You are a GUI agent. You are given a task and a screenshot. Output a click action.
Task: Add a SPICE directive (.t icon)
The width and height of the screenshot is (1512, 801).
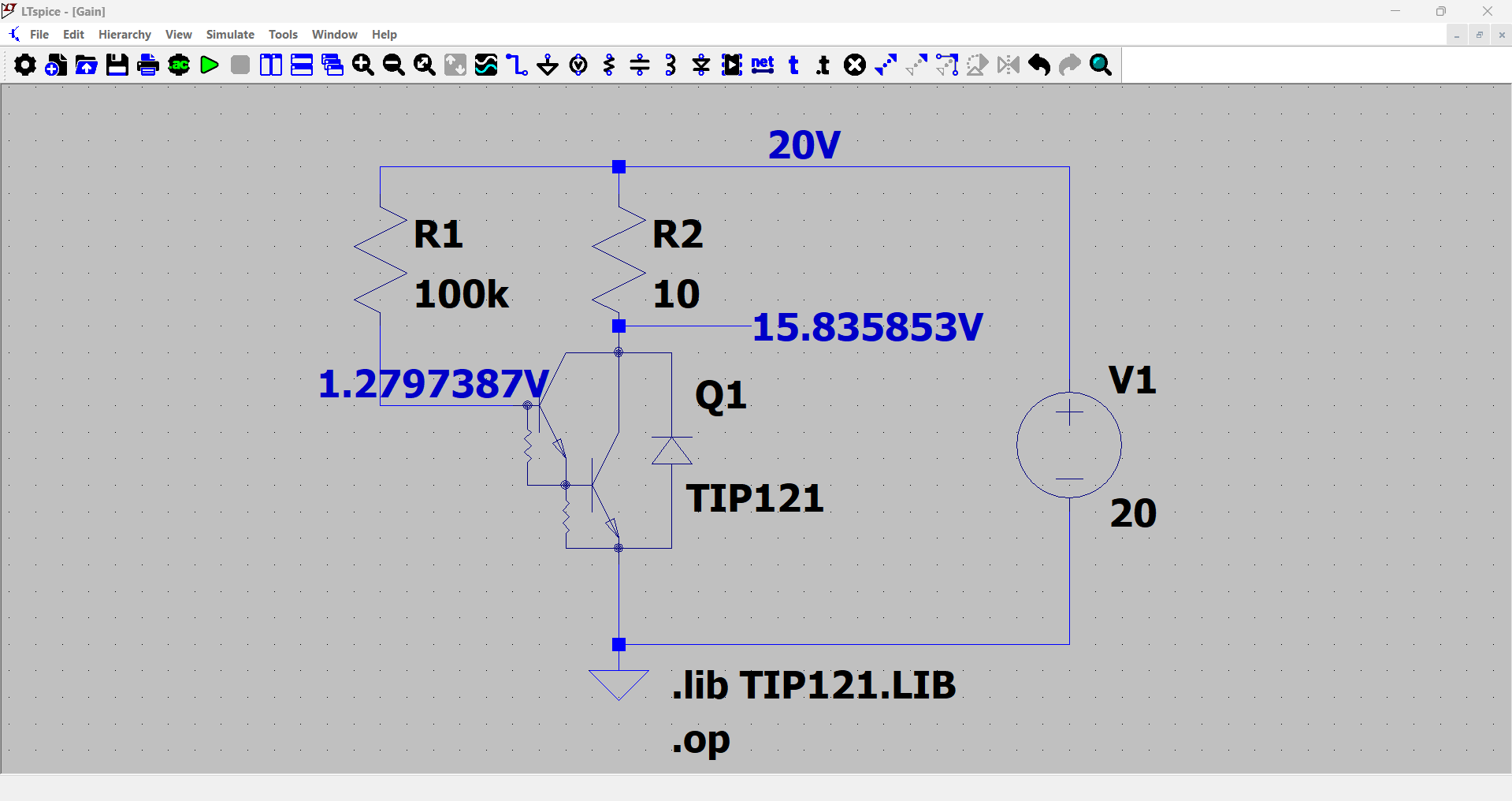pos(824,65)
